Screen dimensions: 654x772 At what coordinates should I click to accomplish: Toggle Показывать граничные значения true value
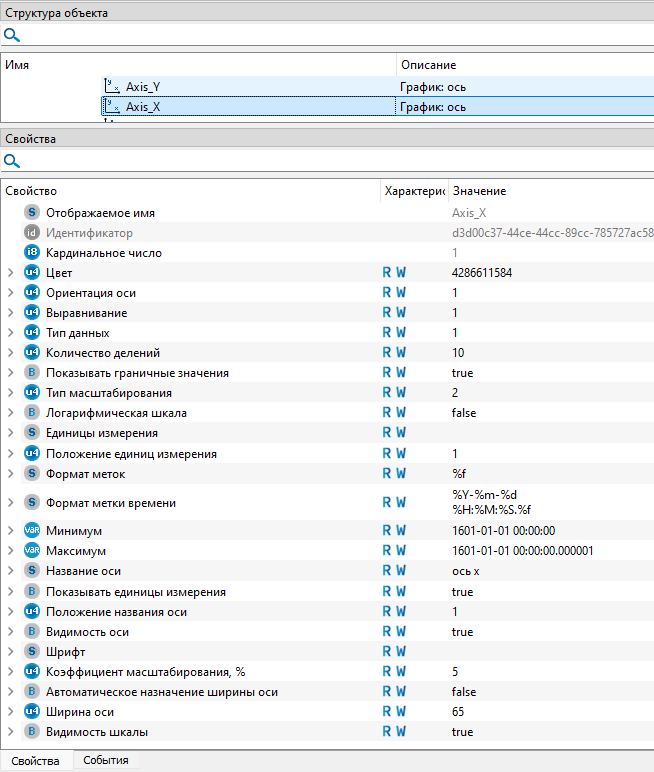pos(462,373)
